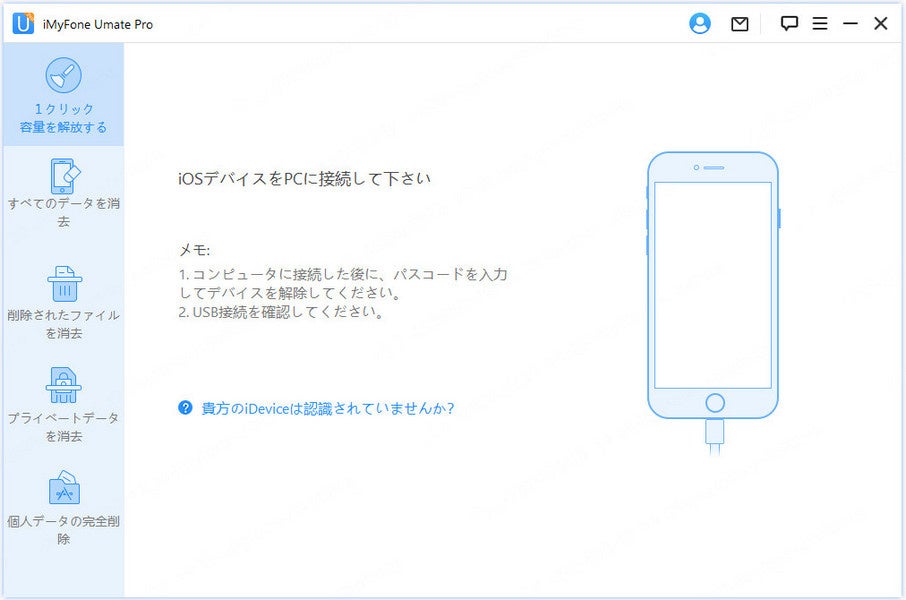The image size is (906, 600).
Task: Switch to 削除されたファイルを消去 tab
Action: (64, 303)
